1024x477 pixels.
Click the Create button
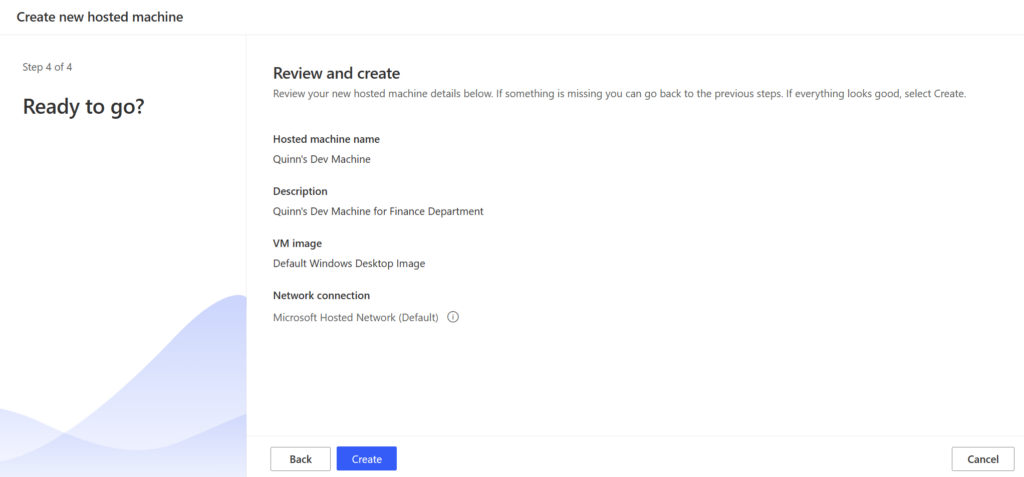click(366, 459)
